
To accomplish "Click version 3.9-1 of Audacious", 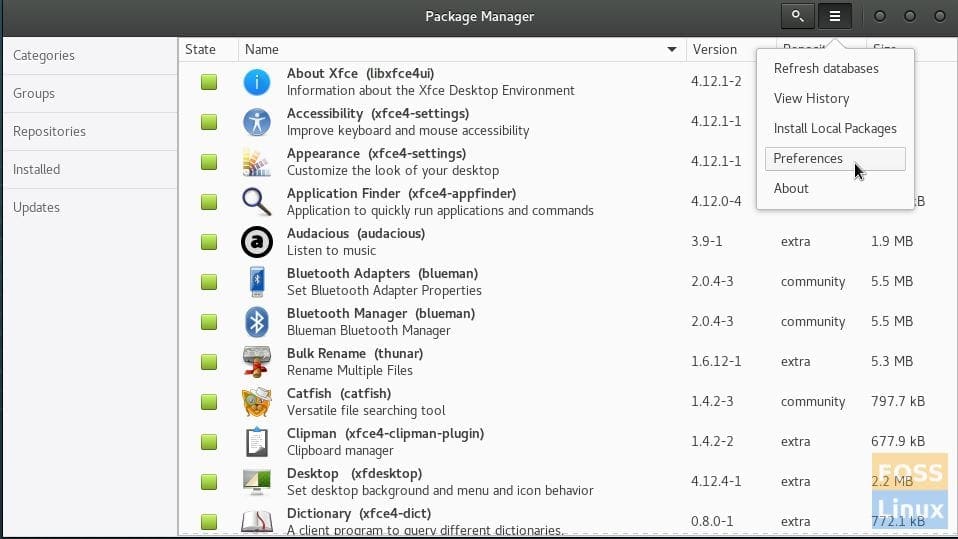I will pos(706,241).
